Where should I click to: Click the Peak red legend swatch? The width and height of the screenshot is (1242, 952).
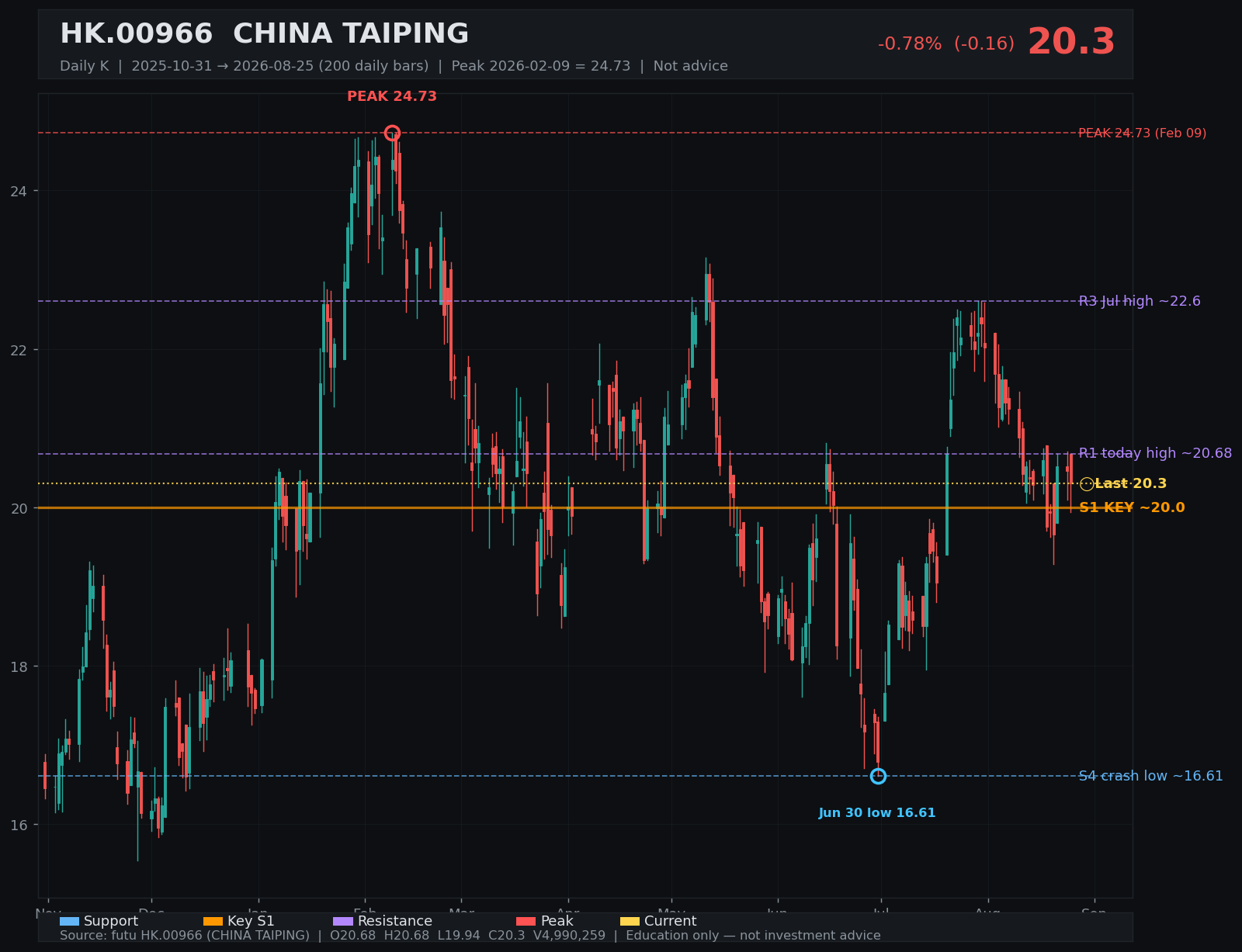(526, 921)
